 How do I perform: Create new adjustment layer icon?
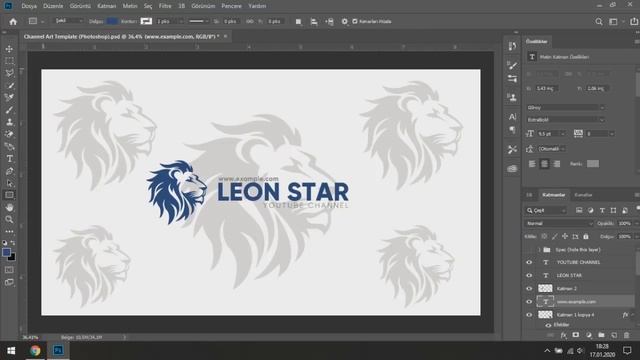pyautogui.click(x=589, y=335)
